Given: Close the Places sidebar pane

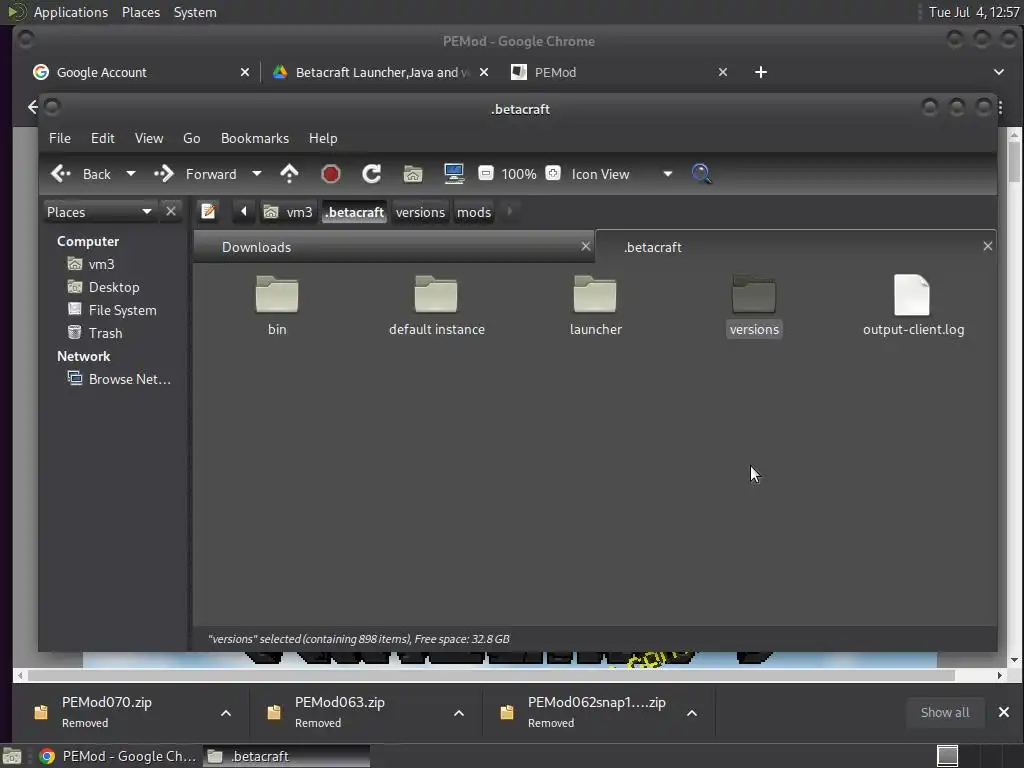Looking at the screenshot, I should point(170,211).
